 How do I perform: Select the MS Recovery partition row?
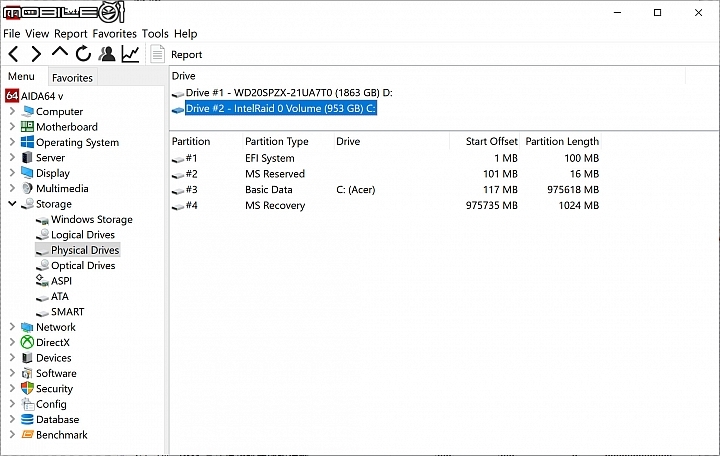386,205
